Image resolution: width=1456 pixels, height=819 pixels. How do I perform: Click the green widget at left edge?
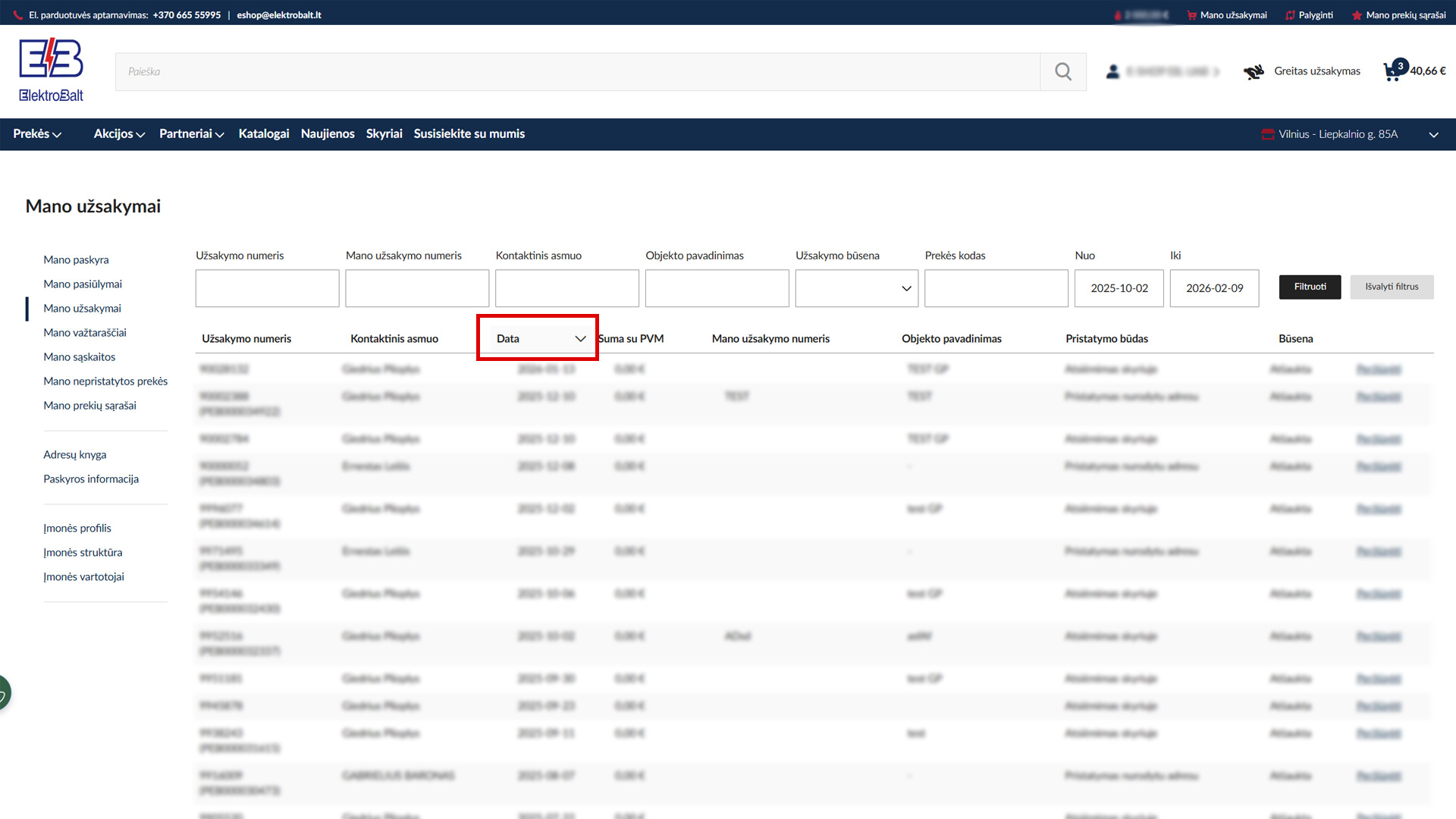(4, 692)
